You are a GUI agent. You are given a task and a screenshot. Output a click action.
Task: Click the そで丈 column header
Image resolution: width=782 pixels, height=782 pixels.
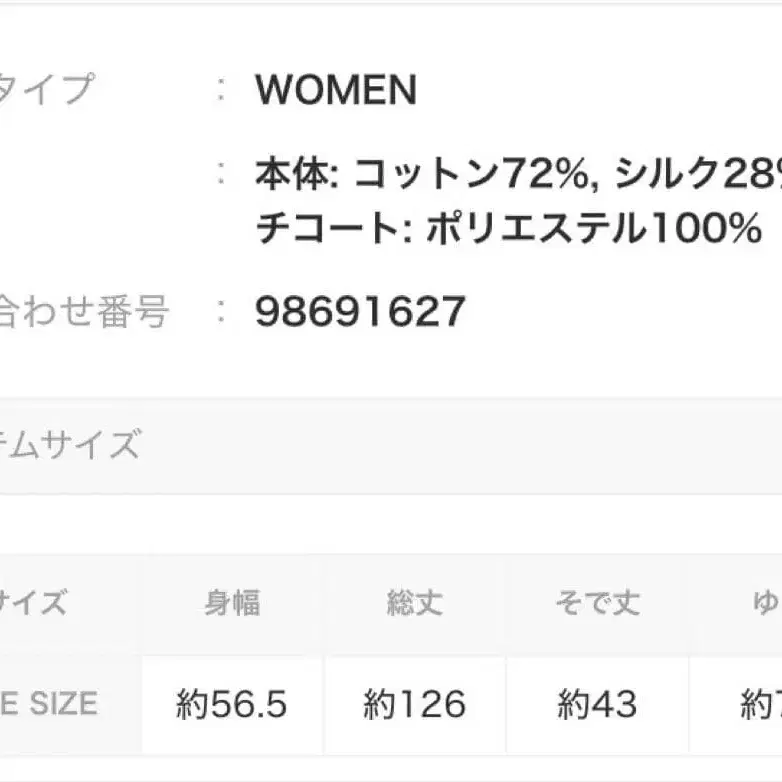[x=597, y=603]
